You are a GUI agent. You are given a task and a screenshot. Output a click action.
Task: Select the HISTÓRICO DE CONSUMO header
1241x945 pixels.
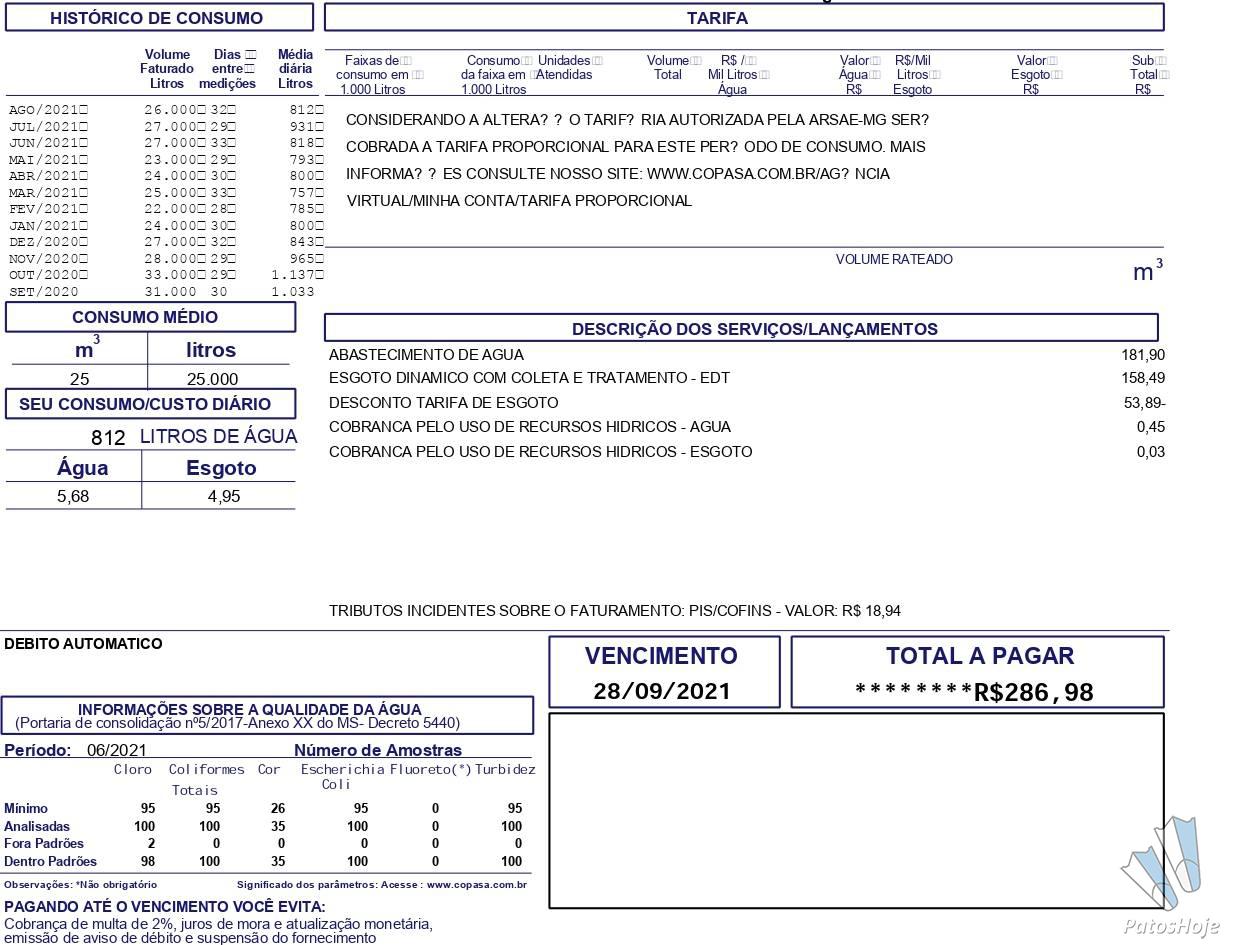tap(159, 18)
